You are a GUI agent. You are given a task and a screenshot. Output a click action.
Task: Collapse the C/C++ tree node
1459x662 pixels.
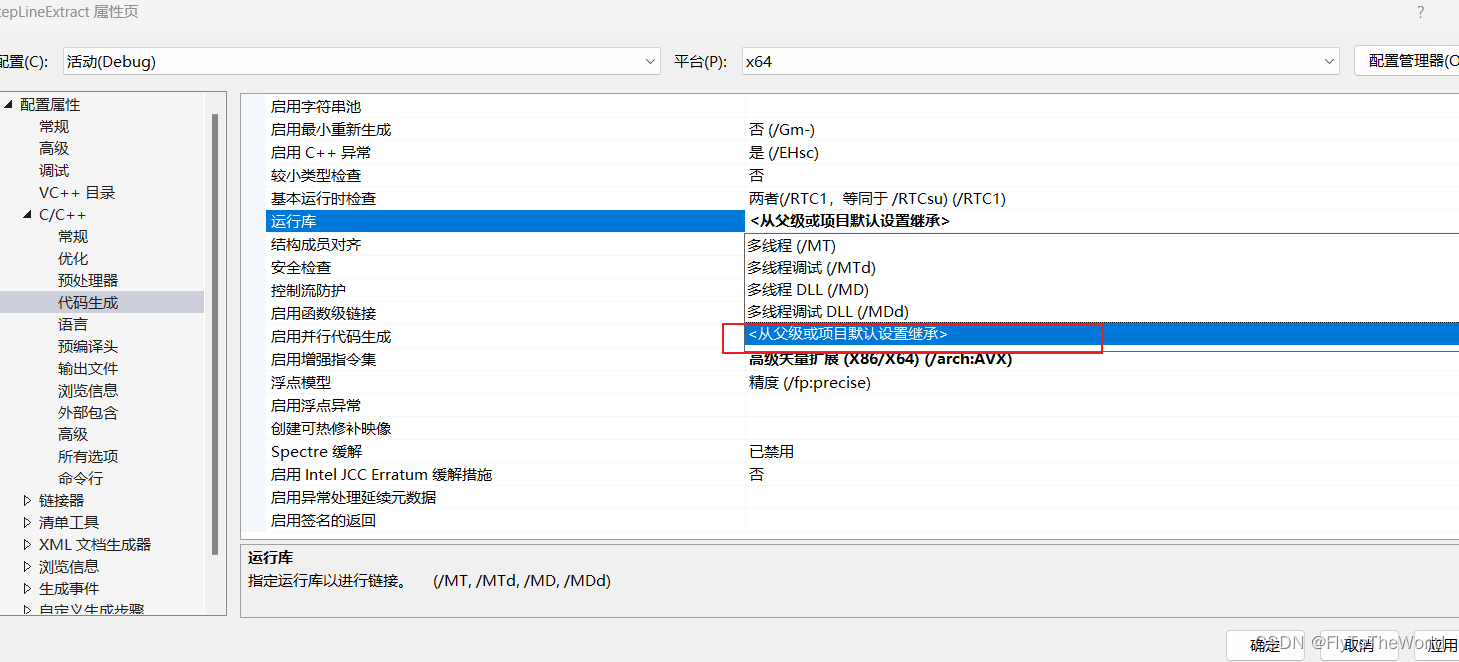pos(27,214)
